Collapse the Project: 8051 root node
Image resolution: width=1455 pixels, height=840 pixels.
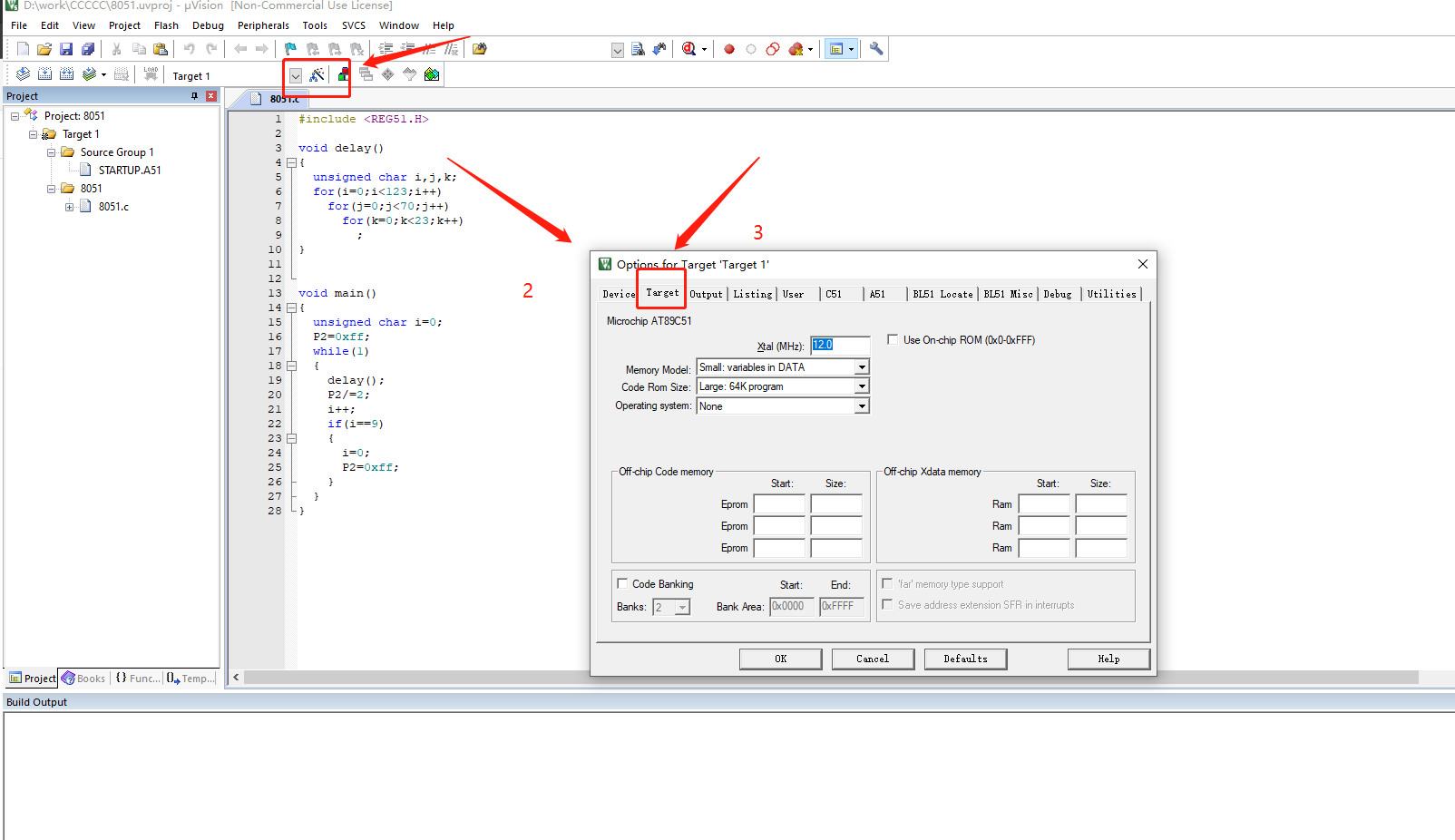coord(15,116)
